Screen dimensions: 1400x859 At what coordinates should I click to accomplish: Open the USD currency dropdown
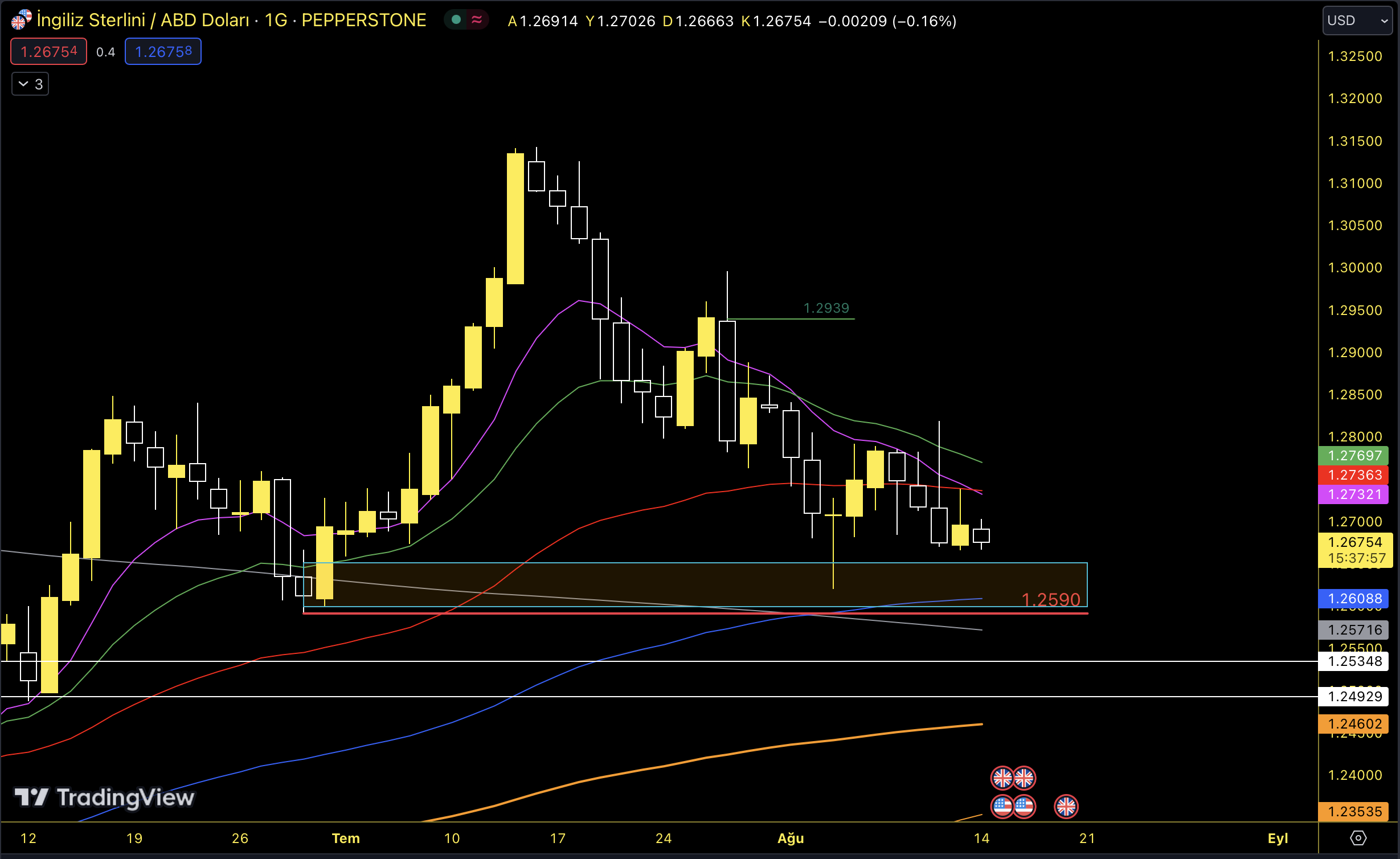(1357, 21)
